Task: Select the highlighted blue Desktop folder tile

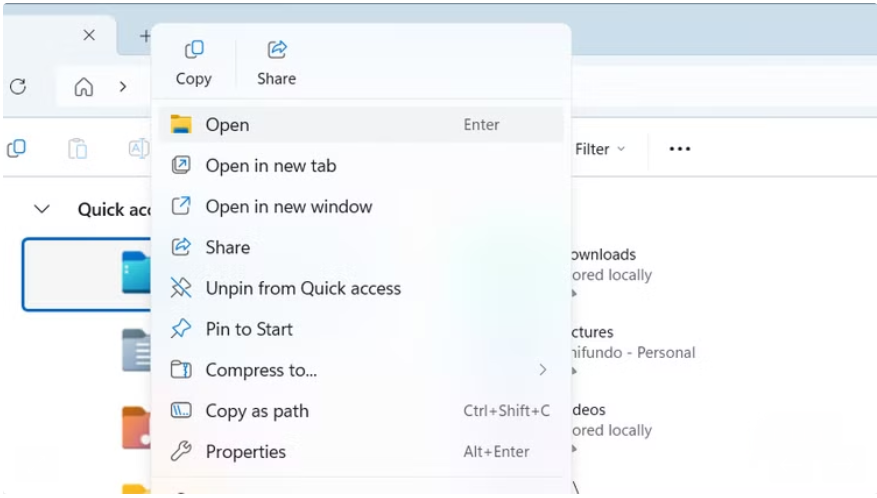Action: [87, 274]
